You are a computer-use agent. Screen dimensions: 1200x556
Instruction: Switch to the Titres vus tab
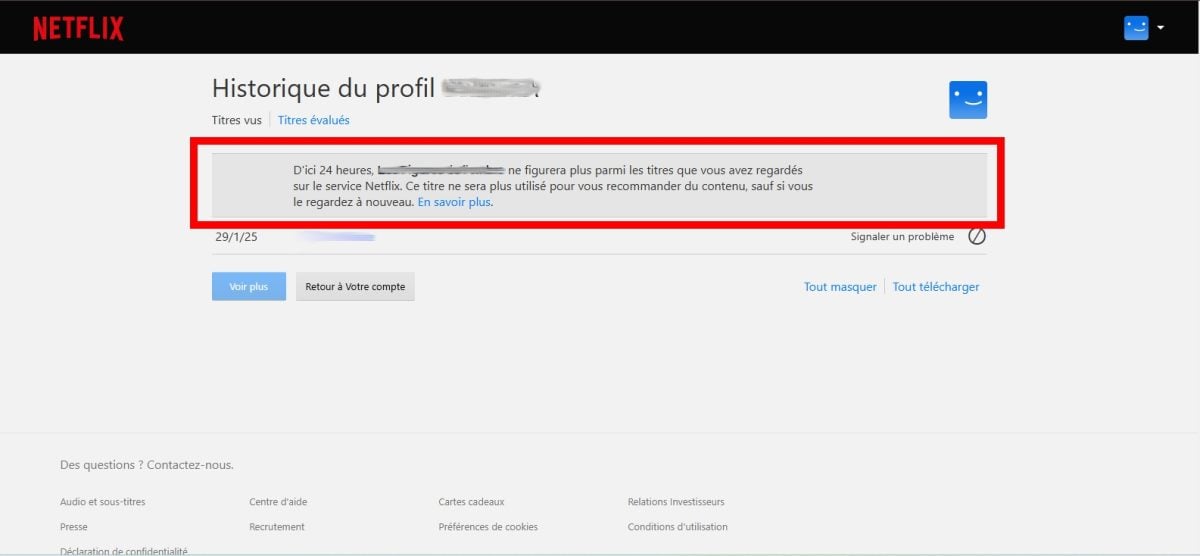[x=237, y=120]
